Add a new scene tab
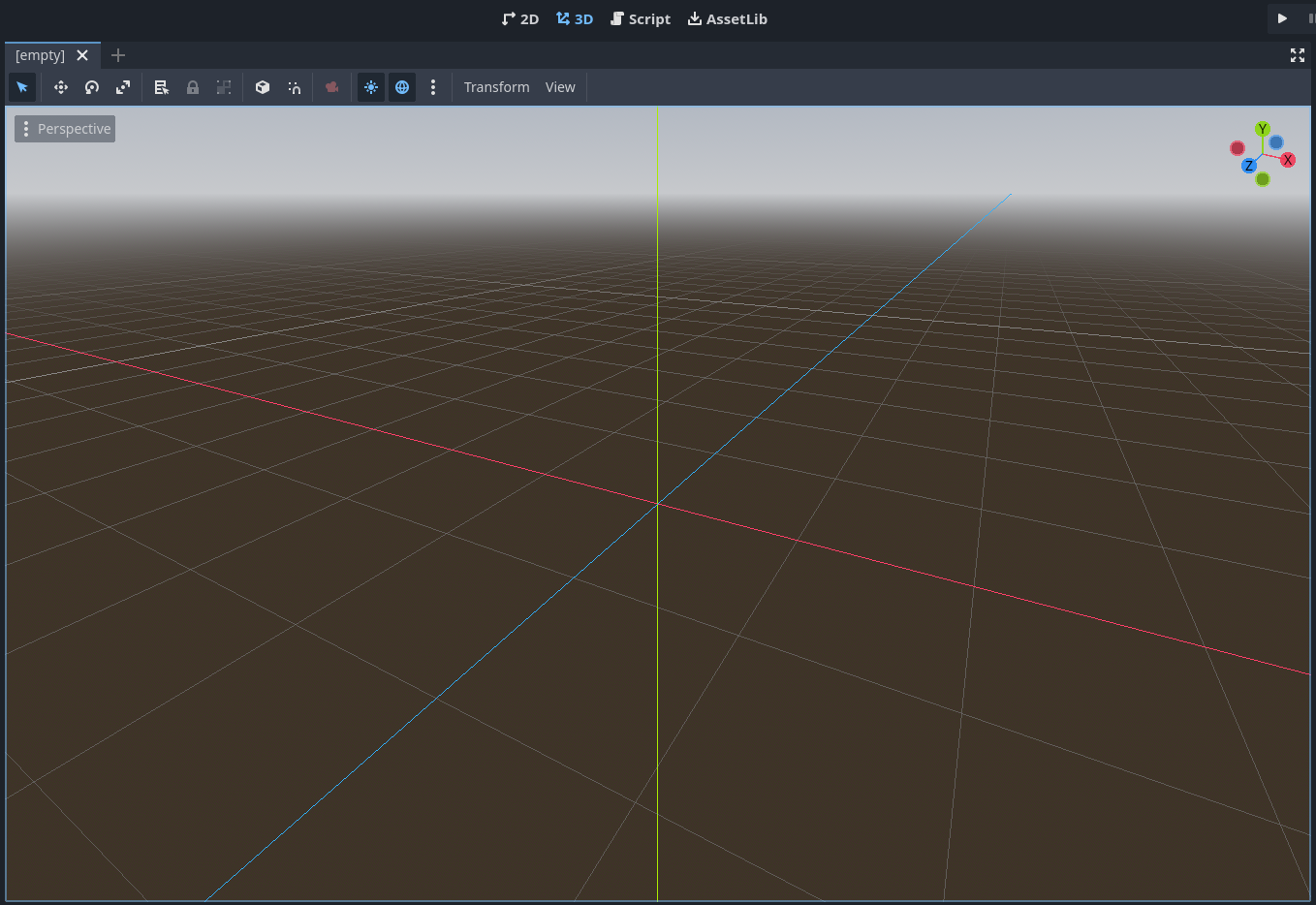The height and width of the screenshot is (905, 1316). click(118, 55)
